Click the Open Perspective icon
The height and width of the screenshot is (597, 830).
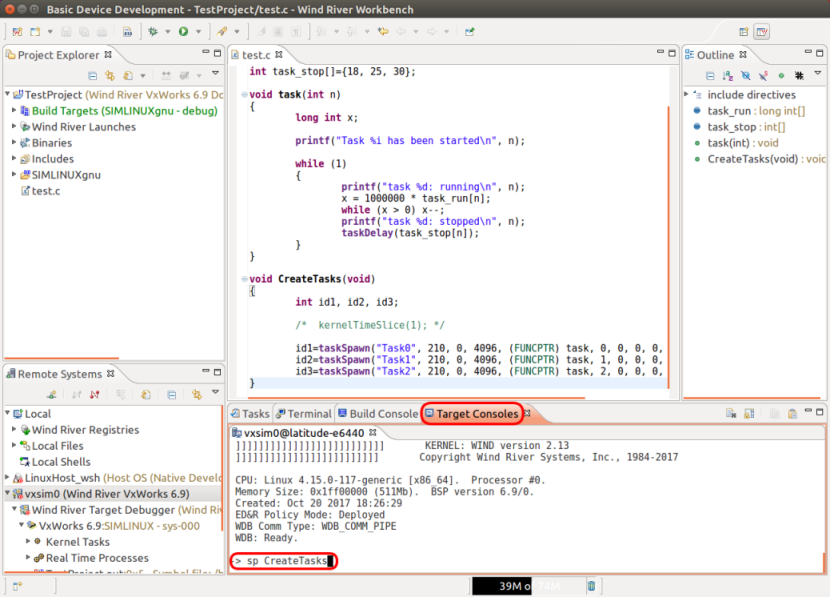(x=744, y=32)
